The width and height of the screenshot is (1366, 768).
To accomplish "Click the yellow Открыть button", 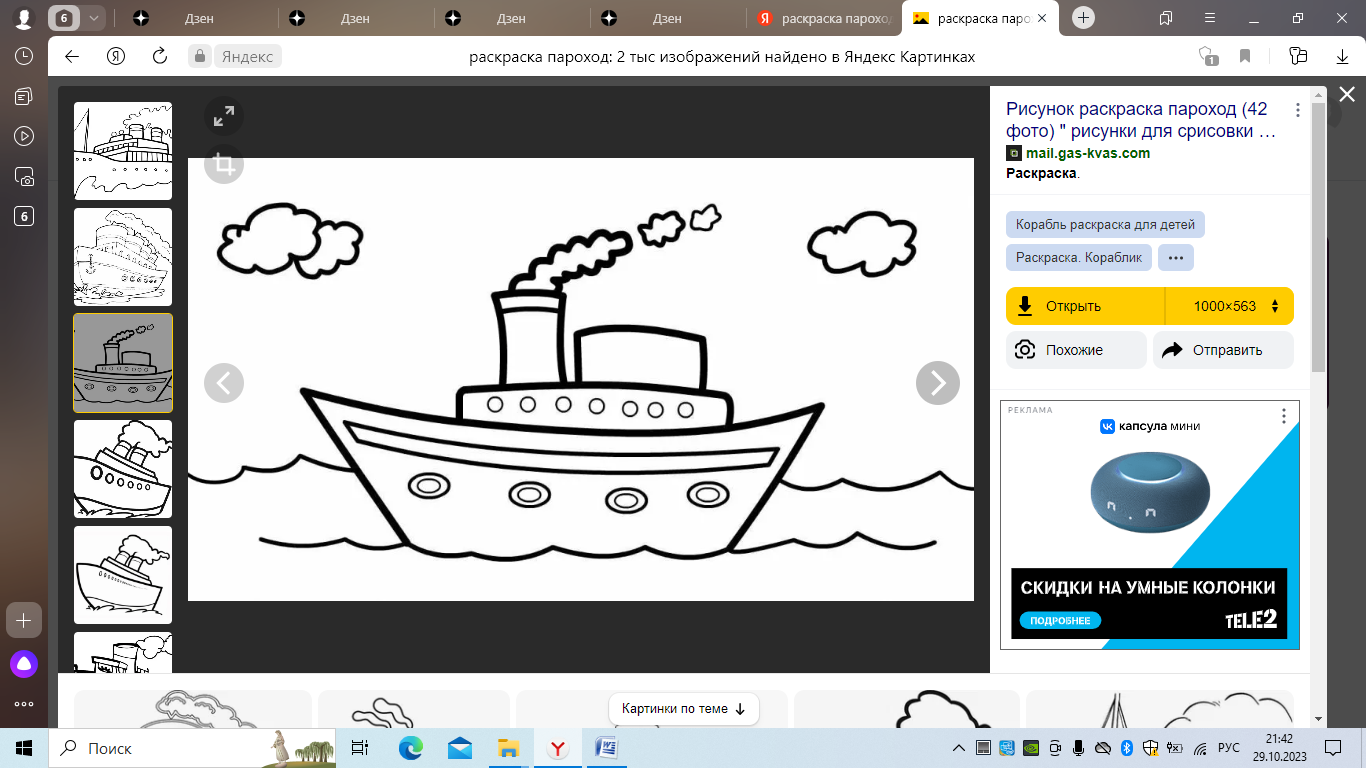I will (x=1085, y=306).
